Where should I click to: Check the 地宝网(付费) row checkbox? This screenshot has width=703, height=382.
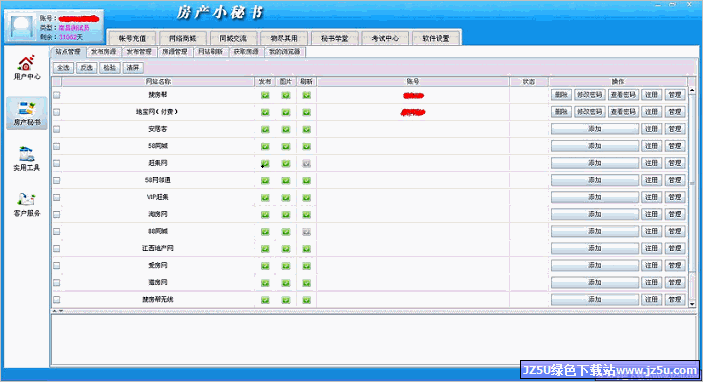coord(56,112)
